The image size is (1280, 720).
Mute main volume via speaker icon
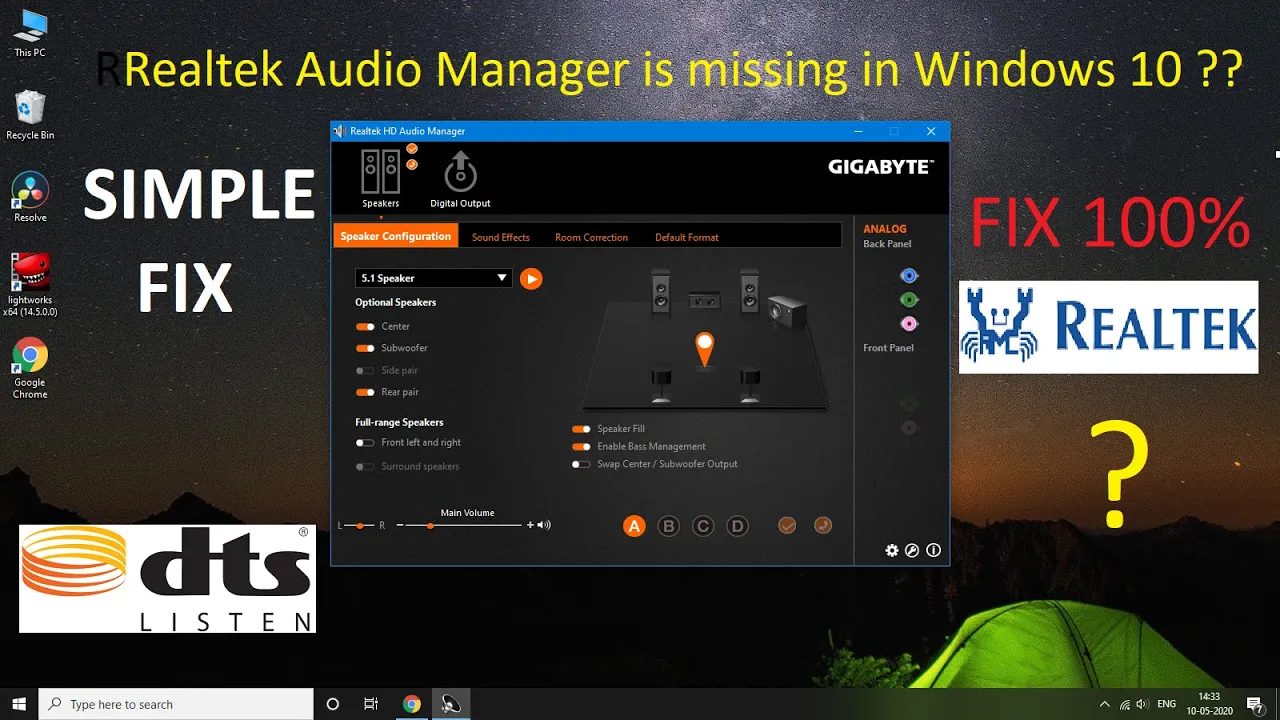pos(544,525)
